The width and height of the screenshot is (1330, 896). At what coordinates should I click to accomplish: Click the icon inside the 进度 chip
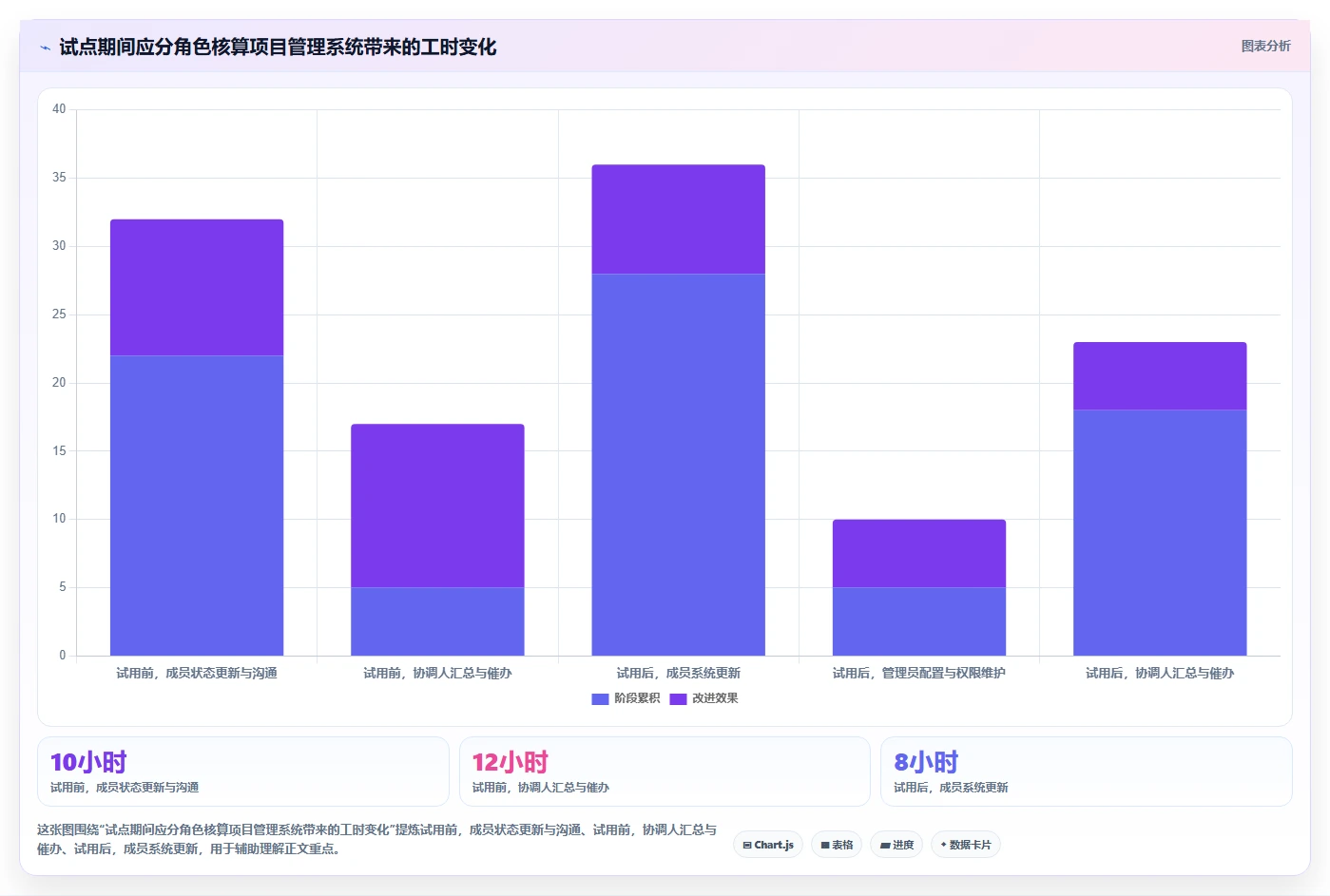[x=885, y=845]
